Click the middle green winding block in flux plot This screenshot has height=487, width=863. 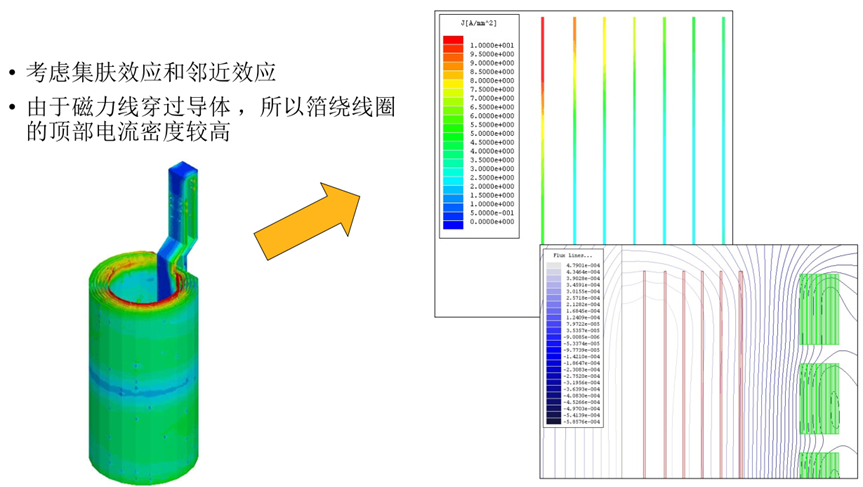[820, 399]
